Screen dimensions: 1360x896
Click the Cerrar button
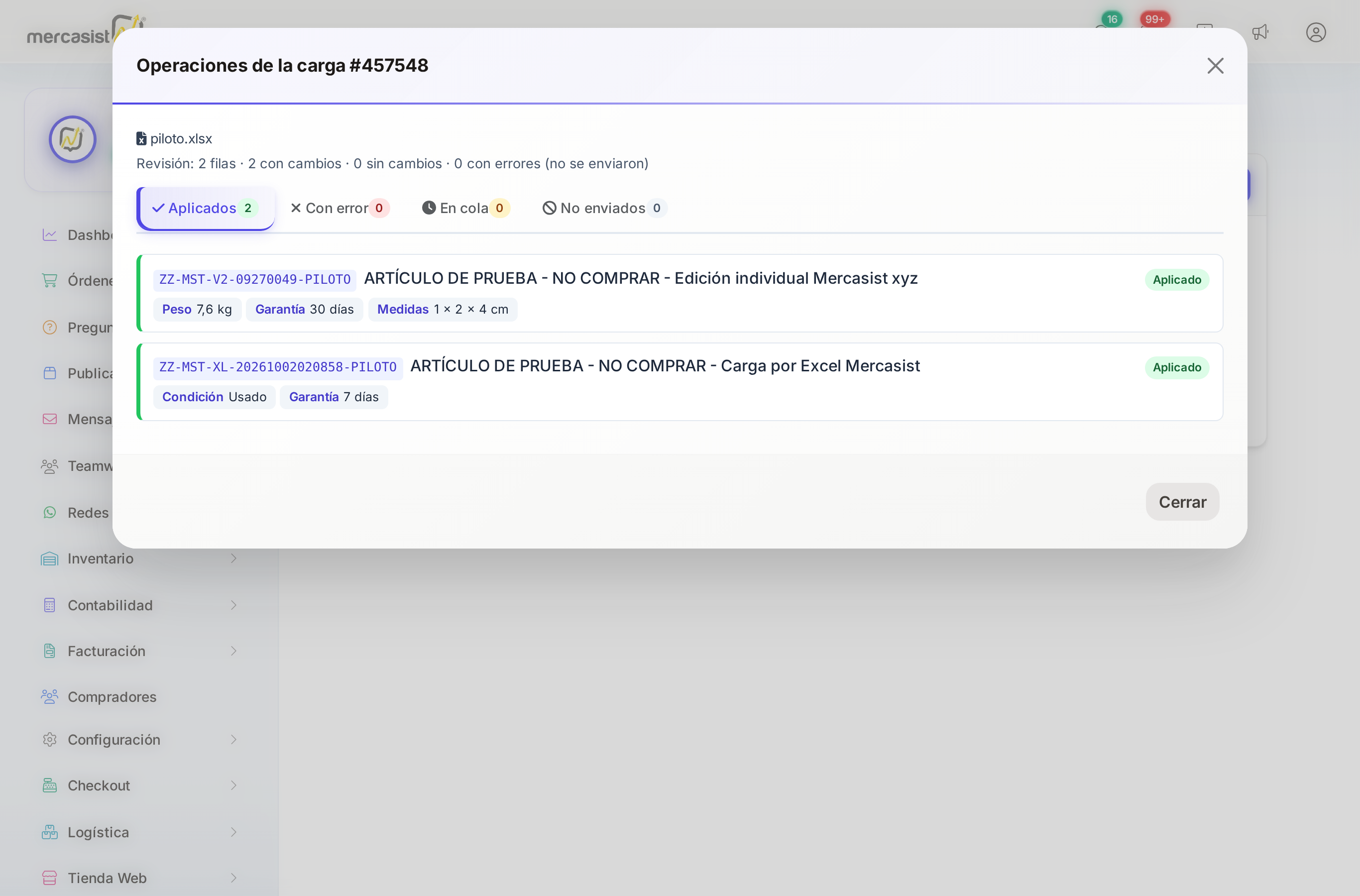[x=1182, y=502]
